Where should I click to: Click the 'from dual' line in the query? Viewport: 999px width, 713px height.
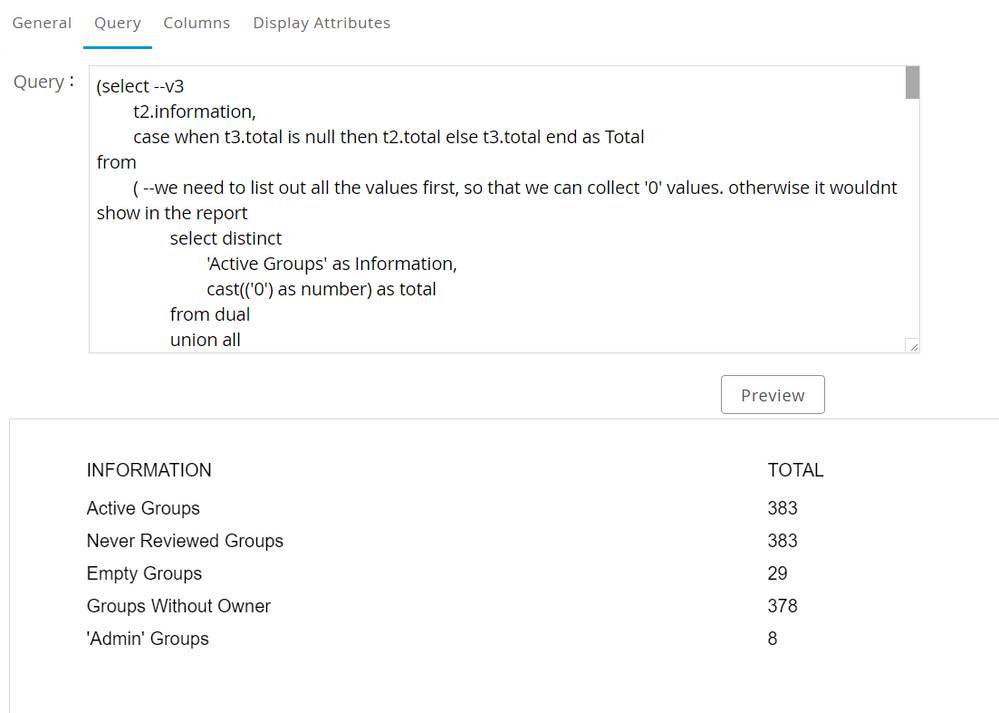[210, 314]
